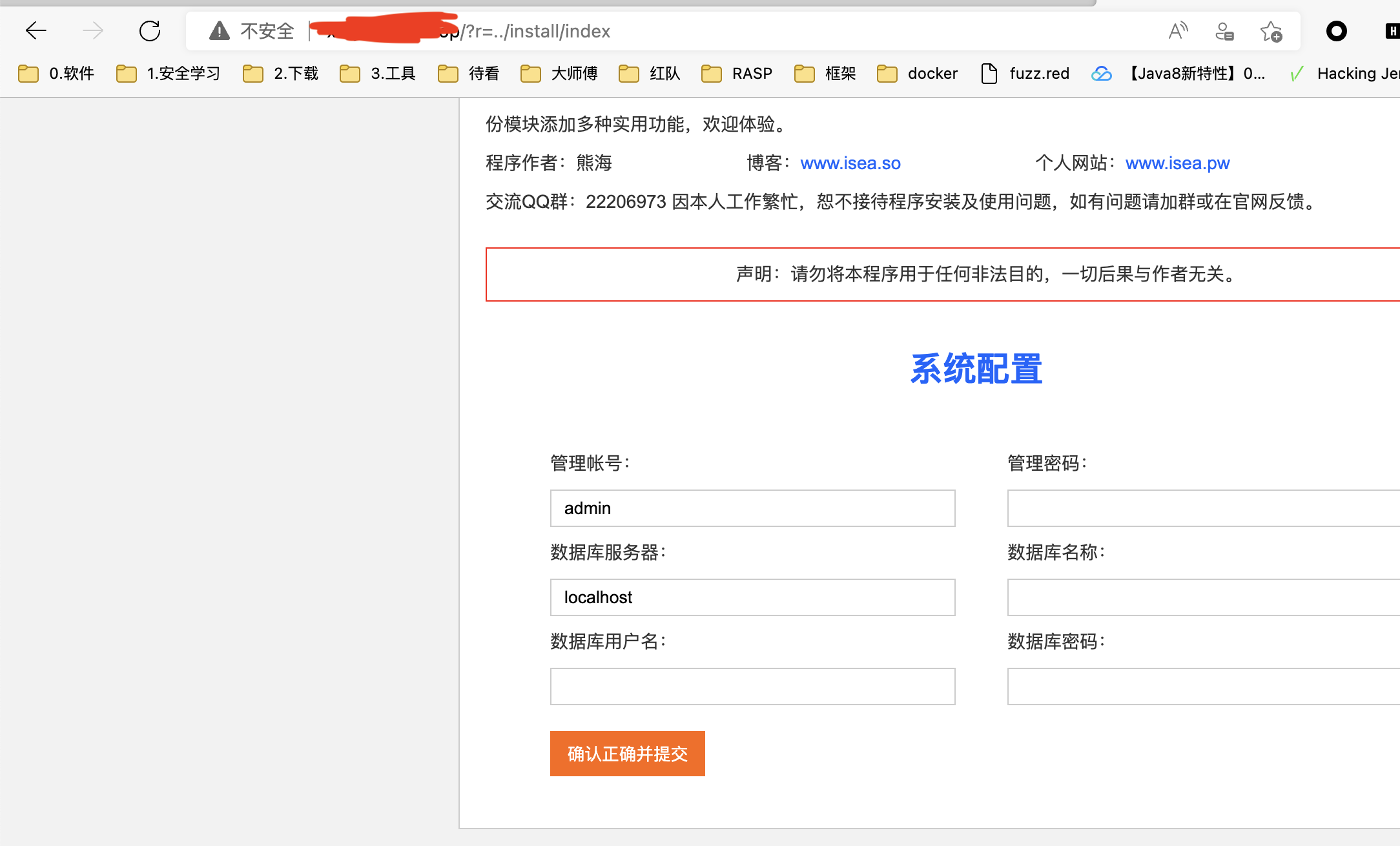
Task: Click the black circle extension icon
Action: click(x=1336, y=31)
